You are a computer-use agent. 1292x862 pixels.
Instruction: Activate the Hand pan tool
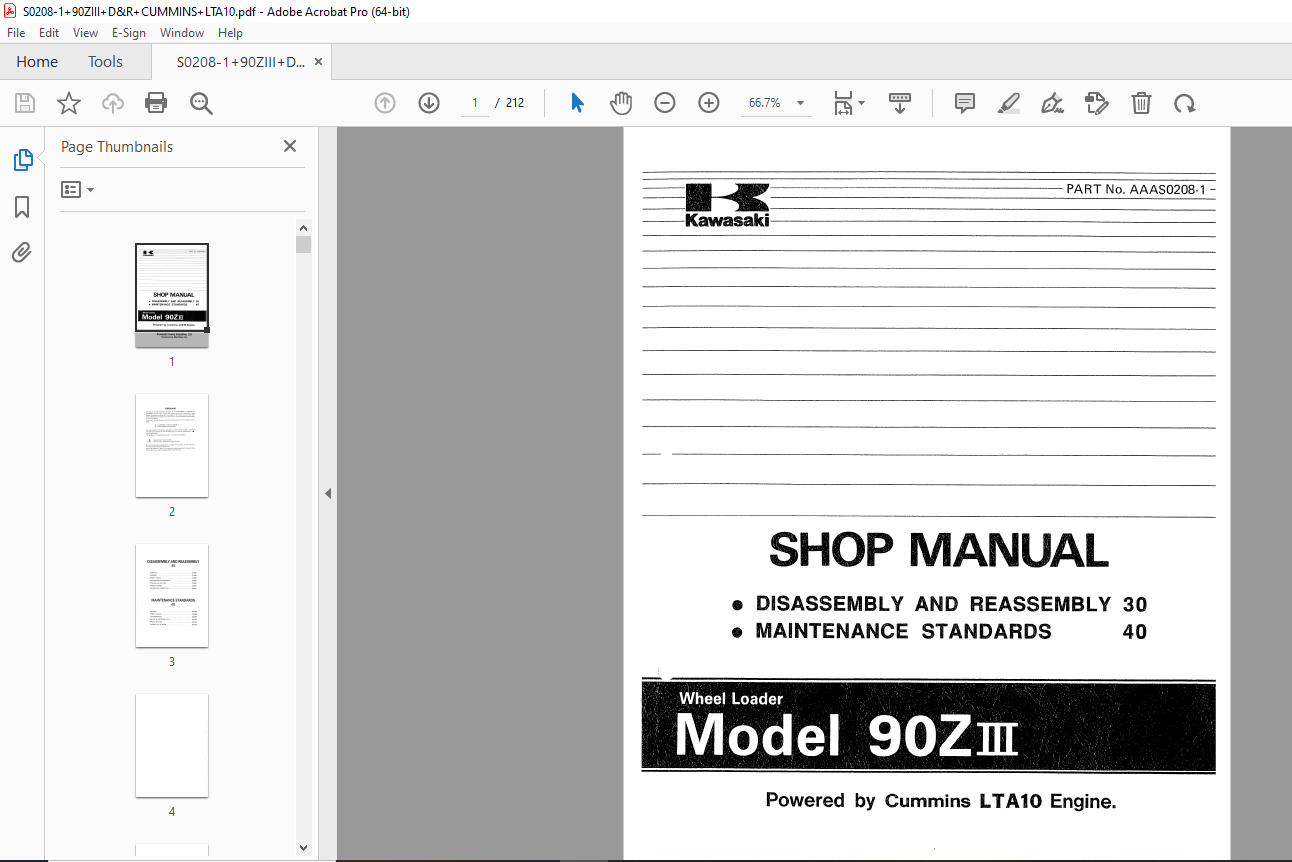[x=621, y=103]
